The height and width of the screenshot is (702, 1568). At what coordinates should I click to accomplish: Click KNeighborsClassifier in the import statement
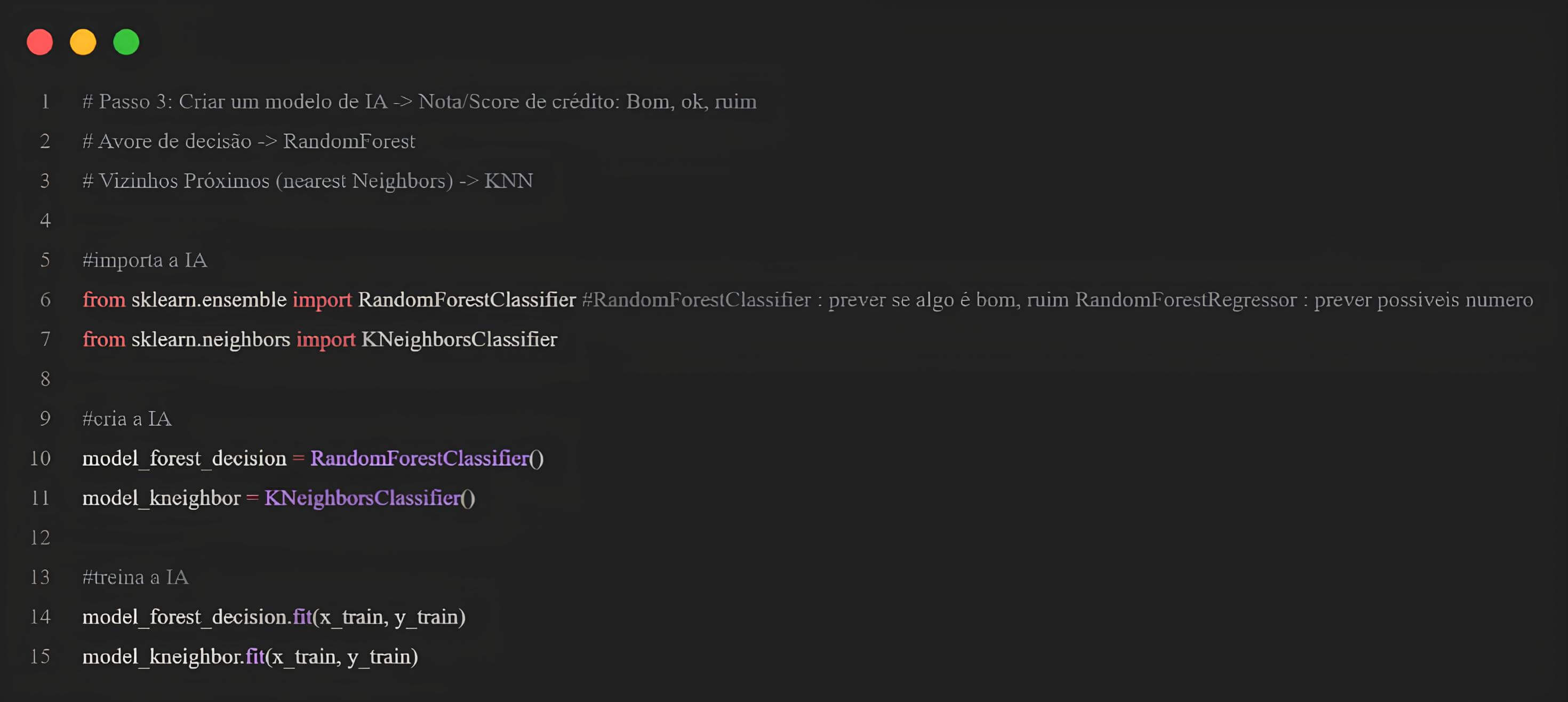(x=459, y=339)
